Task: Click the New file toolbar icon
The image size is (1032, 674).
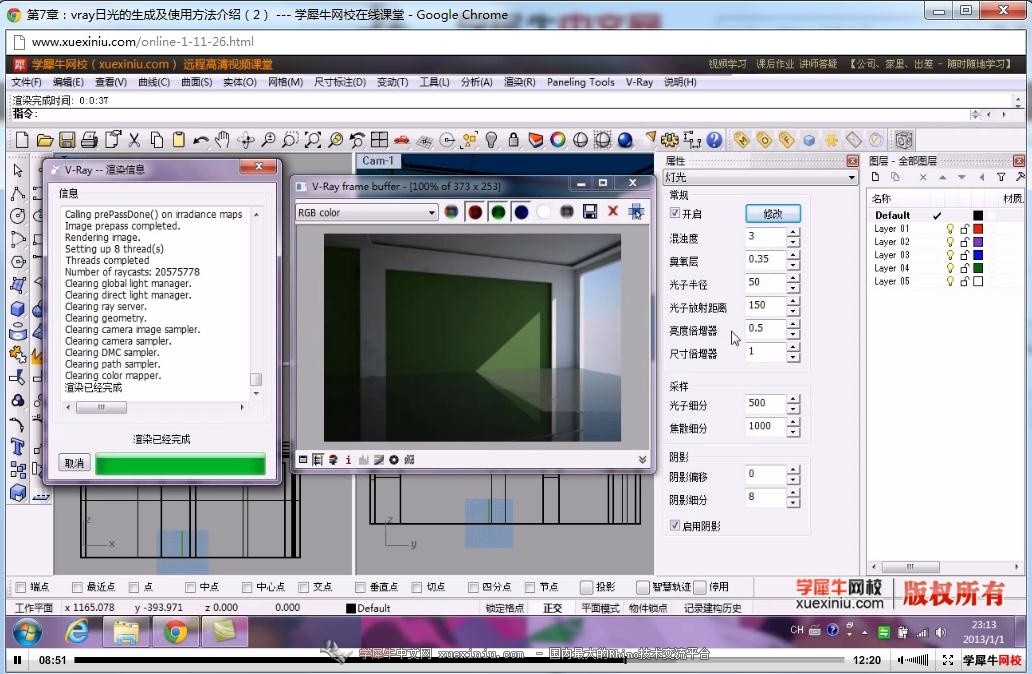Action: coord(22,140)
